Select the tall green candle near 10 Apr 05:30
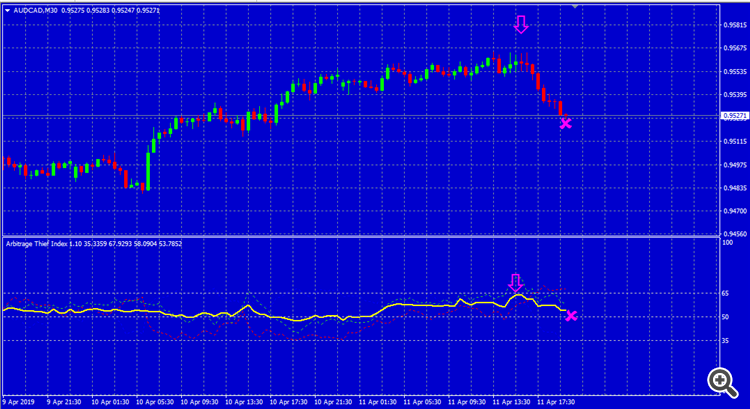 click(x=148, y=171)
